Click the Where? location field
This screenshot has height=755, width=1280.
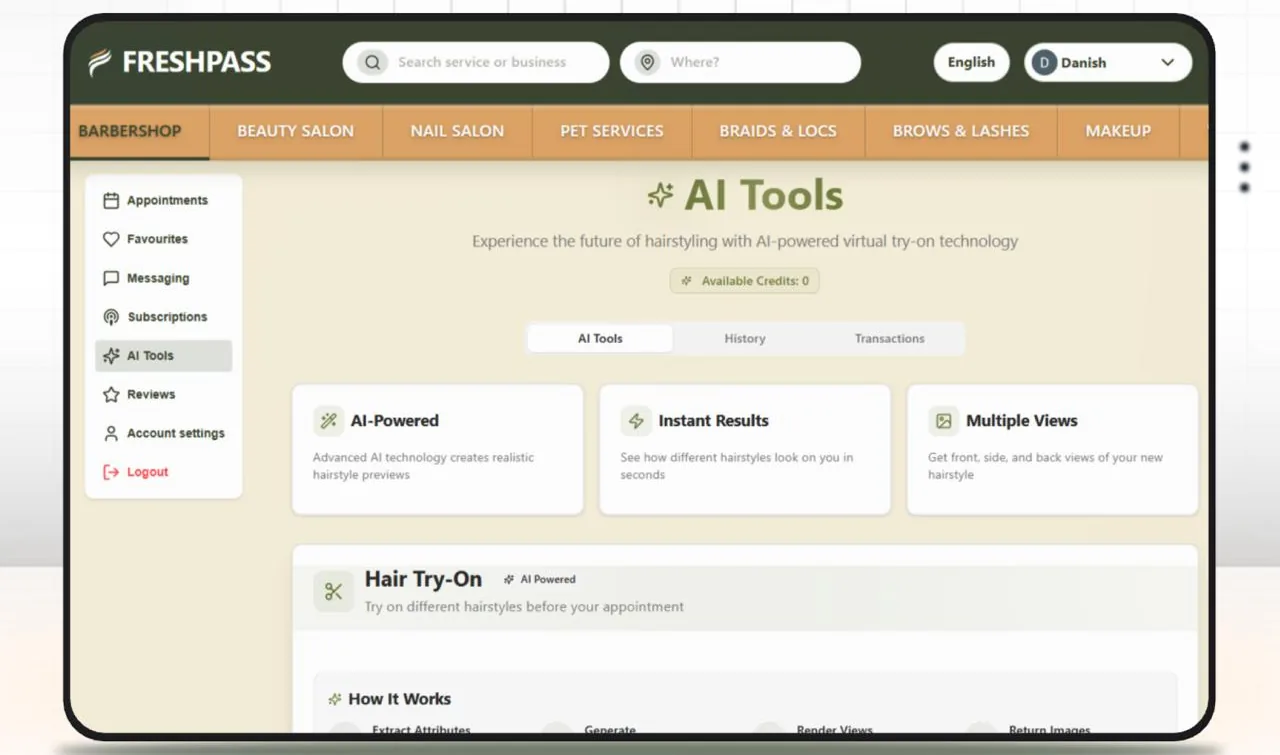point(740,62)
